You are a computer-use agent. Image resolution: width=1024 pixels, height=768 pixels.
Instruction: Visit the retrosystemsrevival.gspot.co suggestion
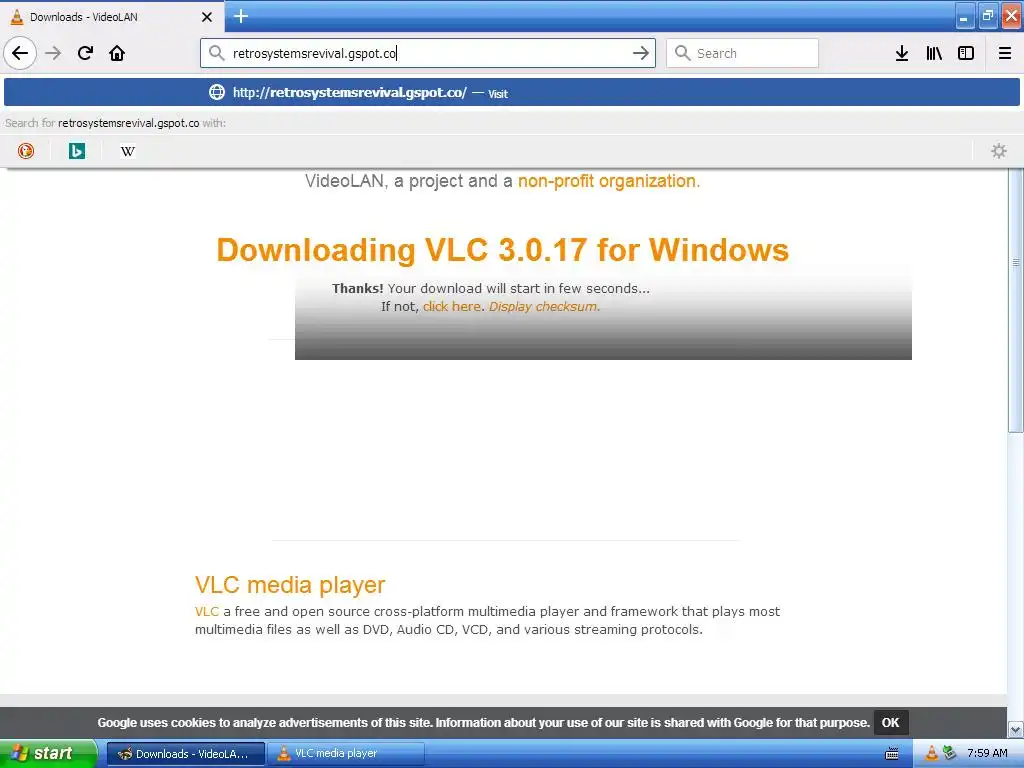(511, 92)
